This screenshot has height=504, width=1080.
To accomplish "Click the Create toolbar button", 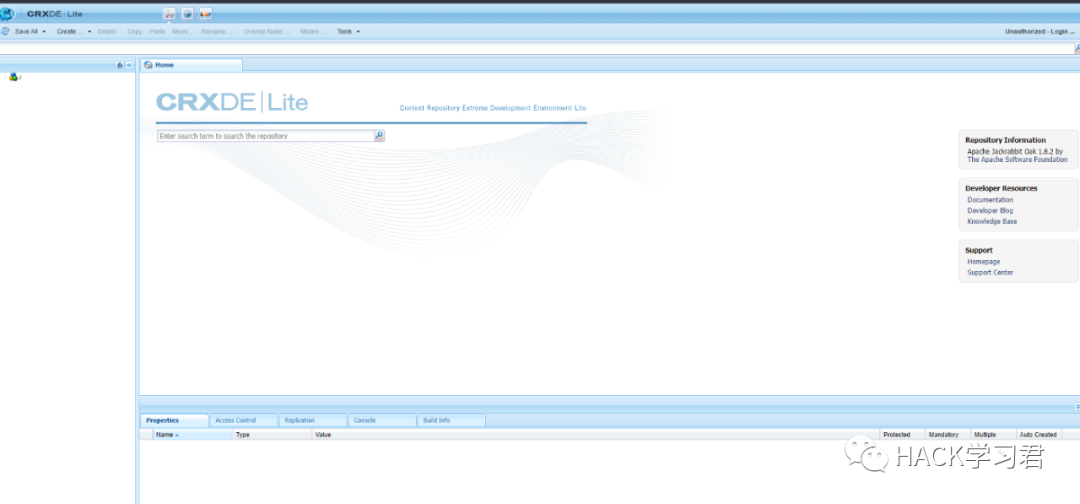I will click(x=70, y=32).
